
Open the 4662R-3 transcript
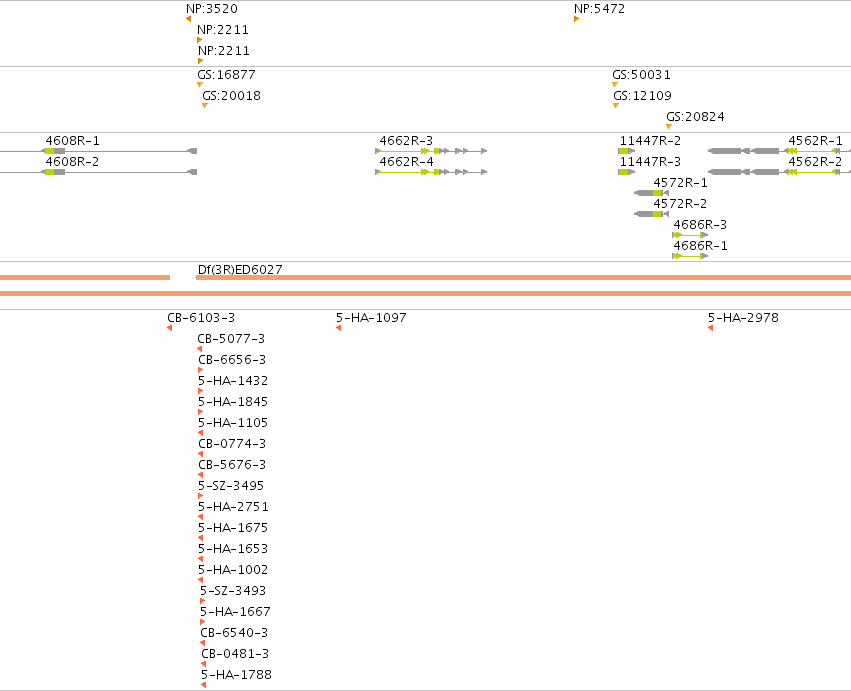406,141
